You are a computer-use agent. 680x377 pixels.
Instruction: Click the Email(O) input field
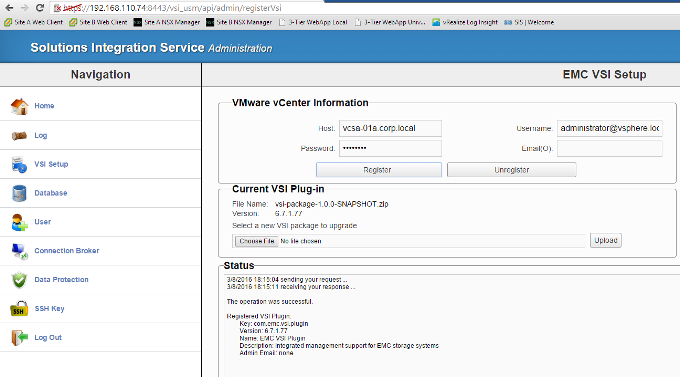610,148
